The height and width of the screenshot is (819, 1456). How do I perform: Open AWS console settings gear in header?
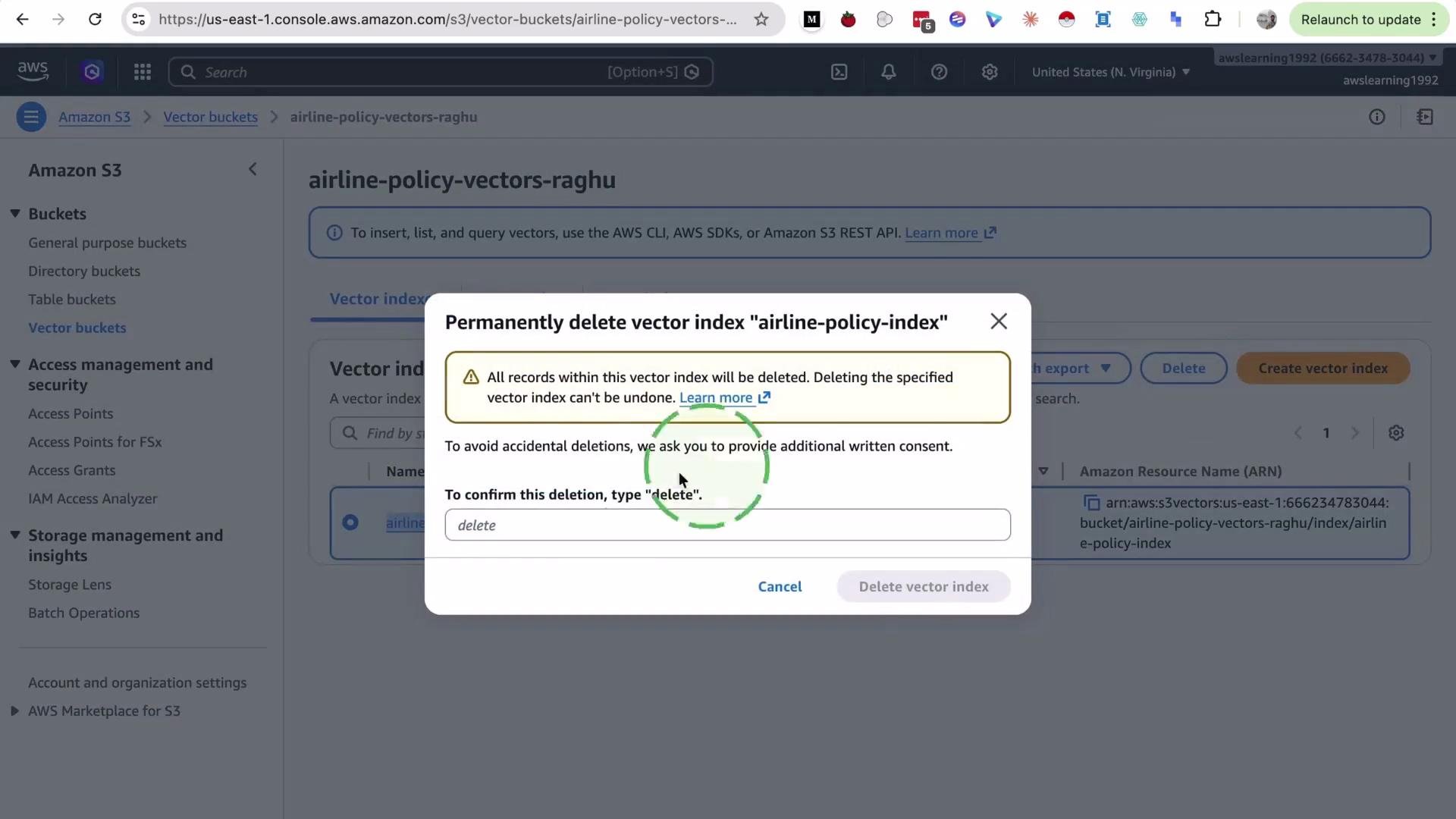989,72
